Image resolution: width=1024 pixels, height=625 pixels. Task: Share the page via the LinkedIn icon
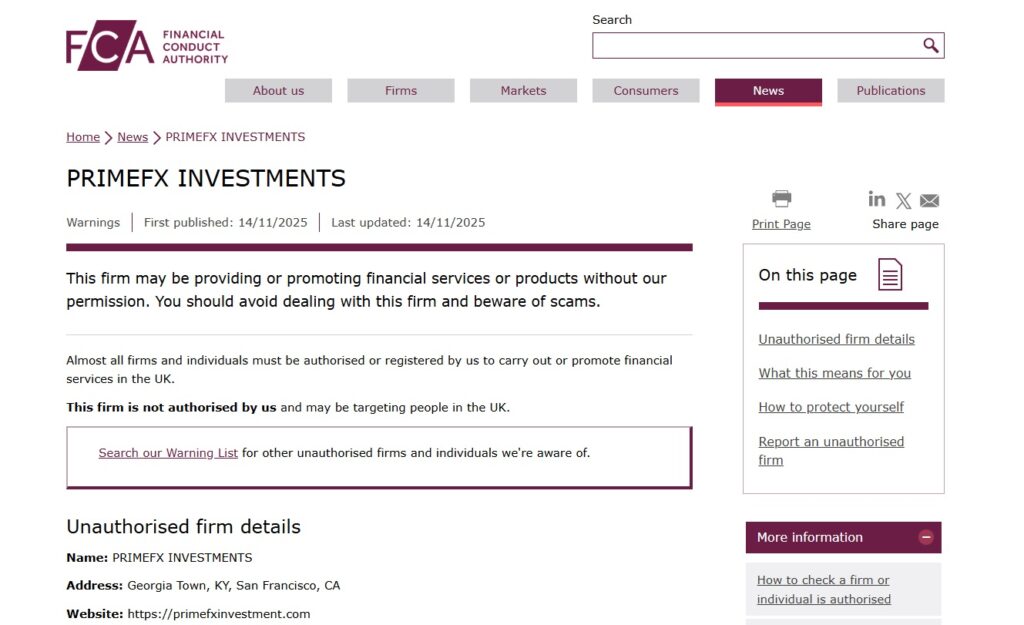[x=876, y=199]
